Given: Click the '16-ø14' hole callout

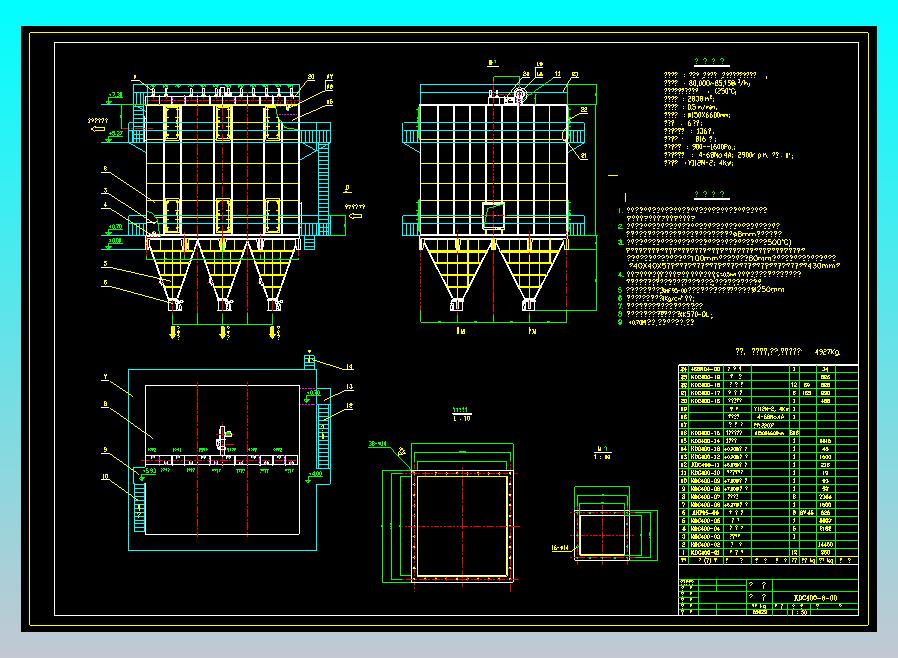Looking at the screenshot, I should pyautogui.click(x=560, y=548).
